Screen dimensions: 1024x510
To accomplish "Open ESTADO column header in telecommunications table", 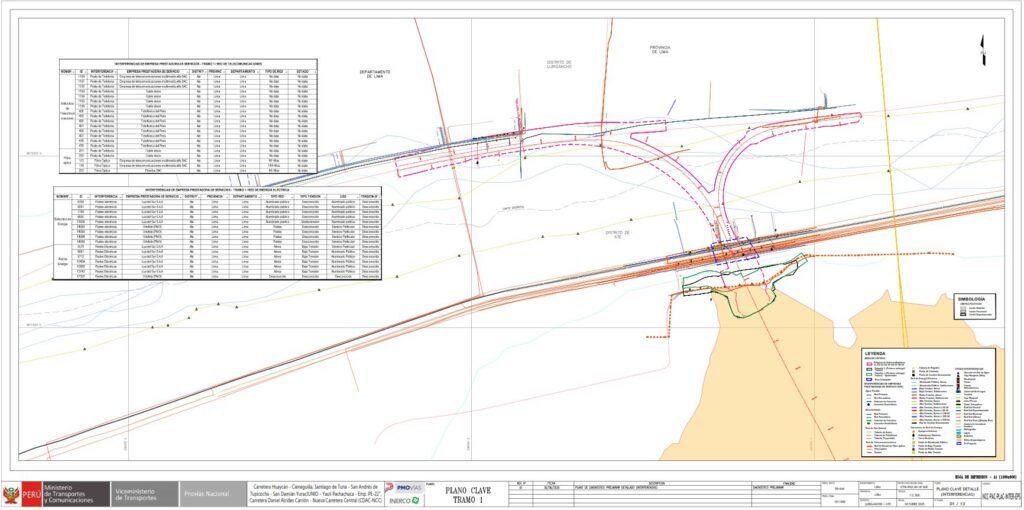I will pyautogui.click(x=302, y=71).
